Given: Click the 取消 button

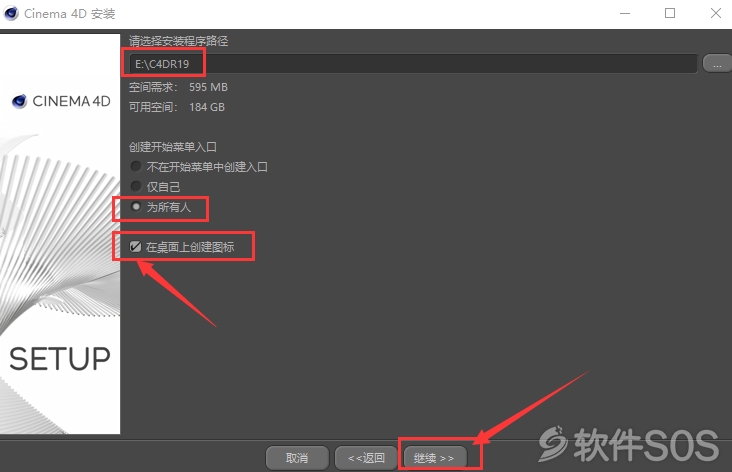Looking at the screenshot, I should 297,458.
